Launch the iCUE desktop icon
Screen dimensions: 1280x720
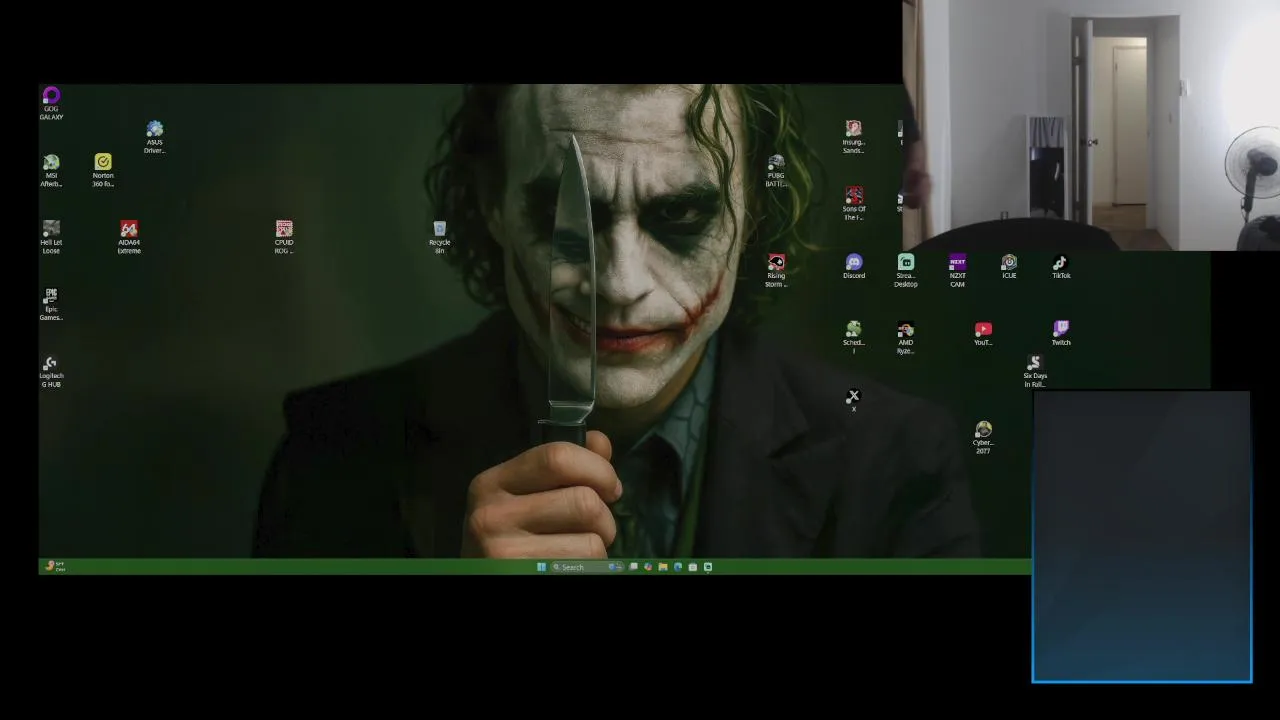pos(1009,266)
